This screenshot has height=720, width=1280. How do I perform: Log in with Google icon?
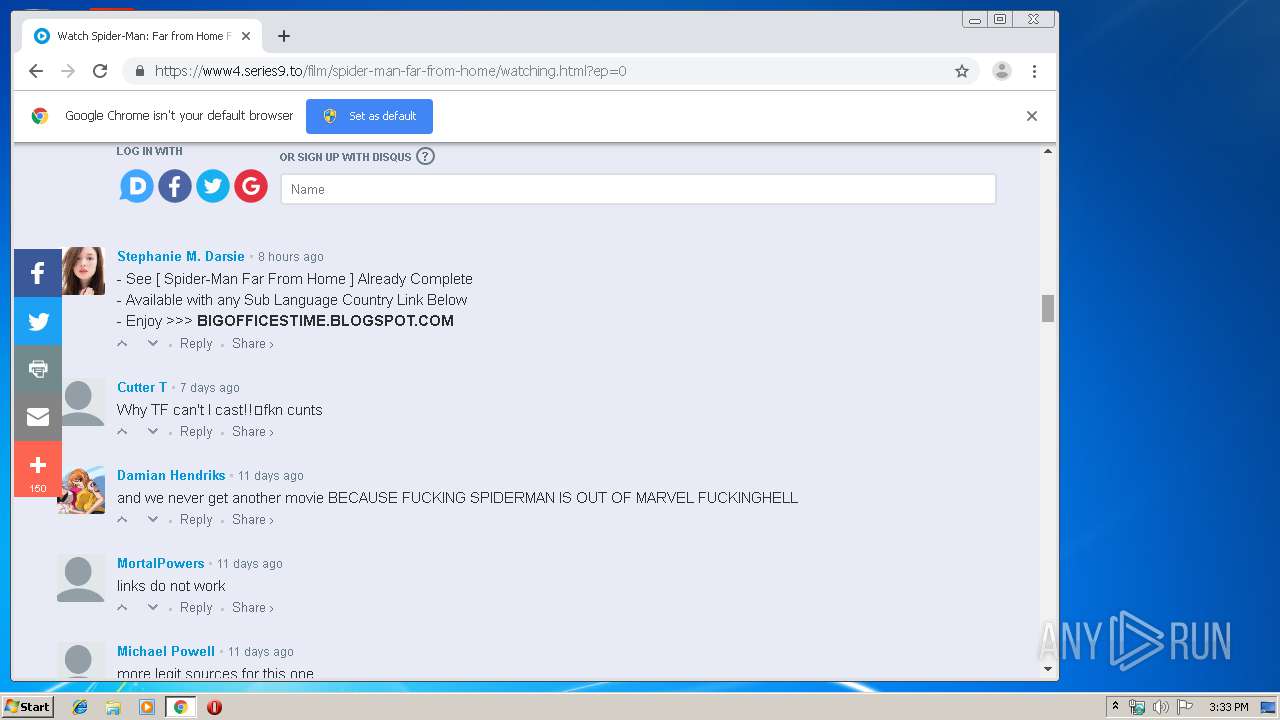click(251, 186)
